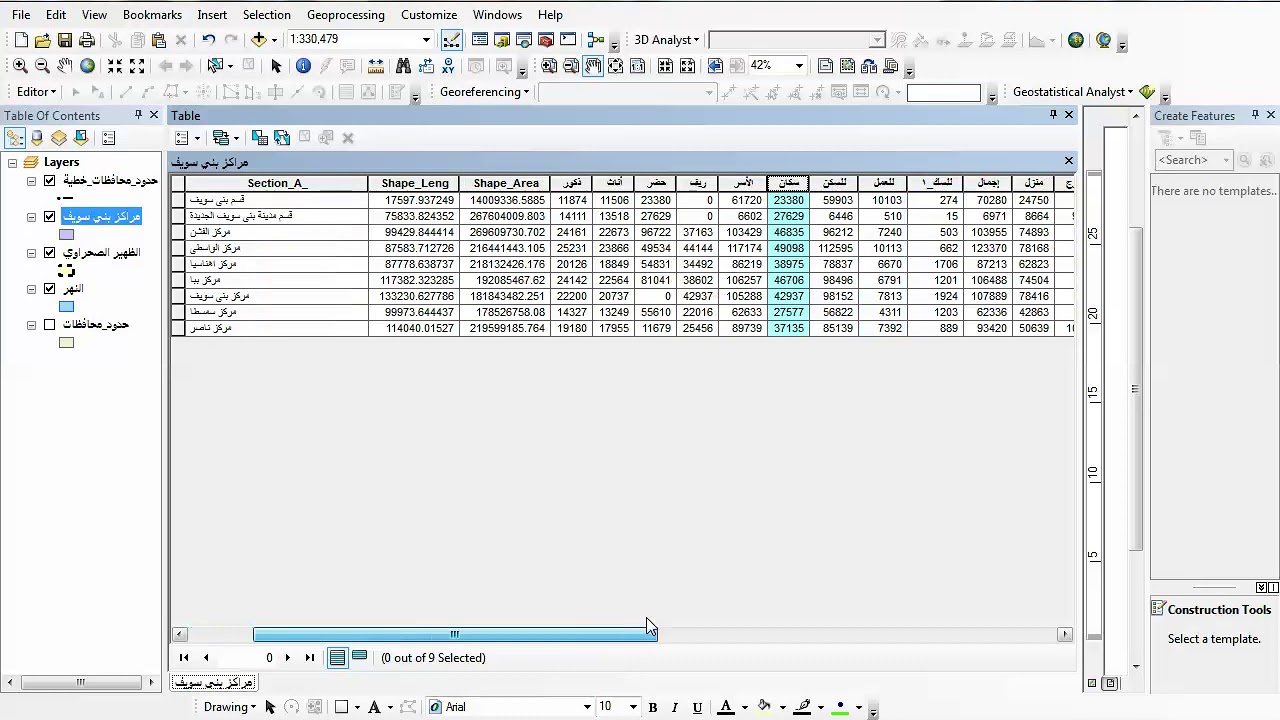Click the Full Extent globe icon
Viewport: 1280px width, 720px height.
87,66
